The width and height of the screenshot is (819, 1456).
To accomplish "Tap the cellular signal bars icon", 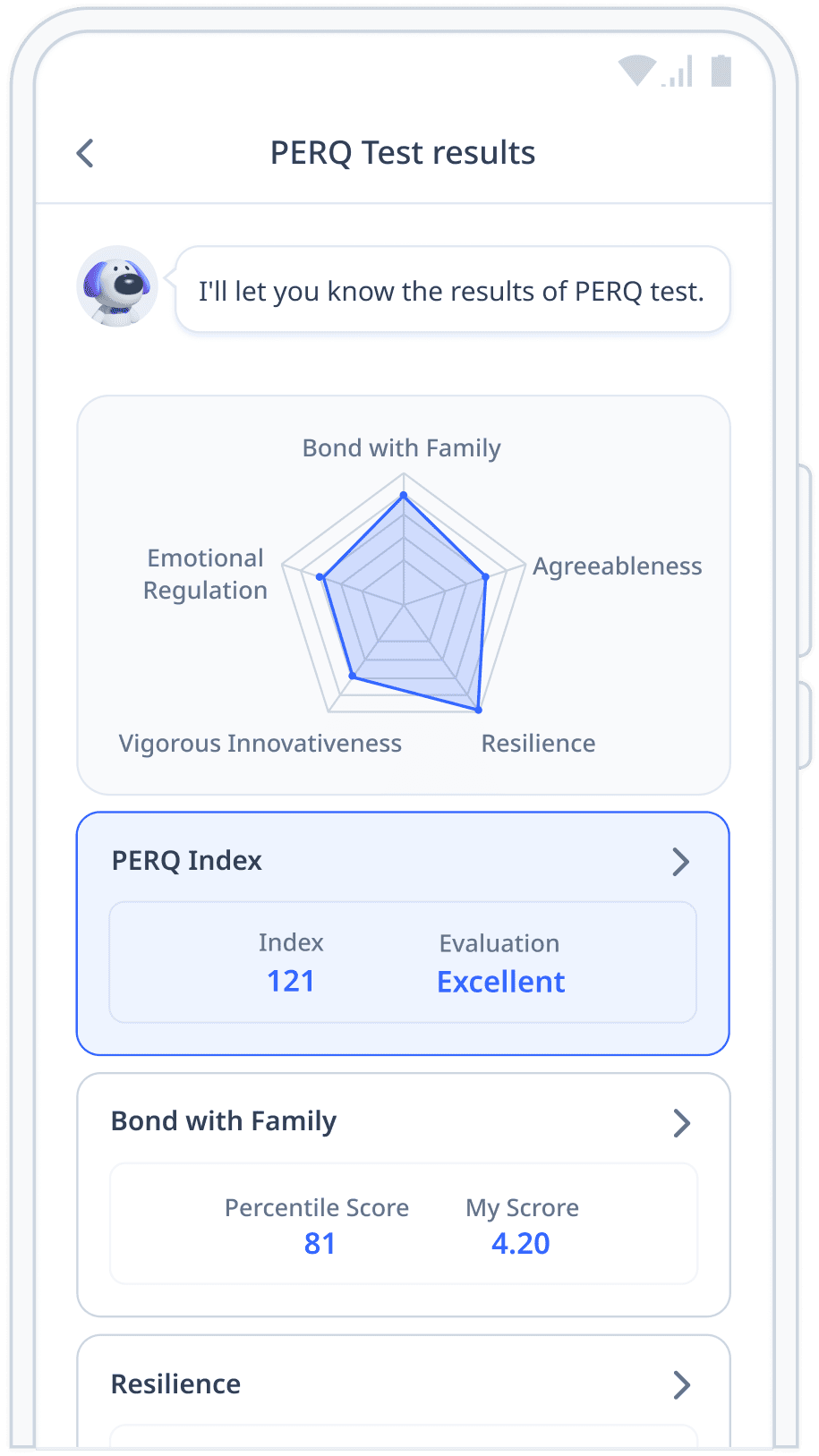I will click(x=678, y=71).
